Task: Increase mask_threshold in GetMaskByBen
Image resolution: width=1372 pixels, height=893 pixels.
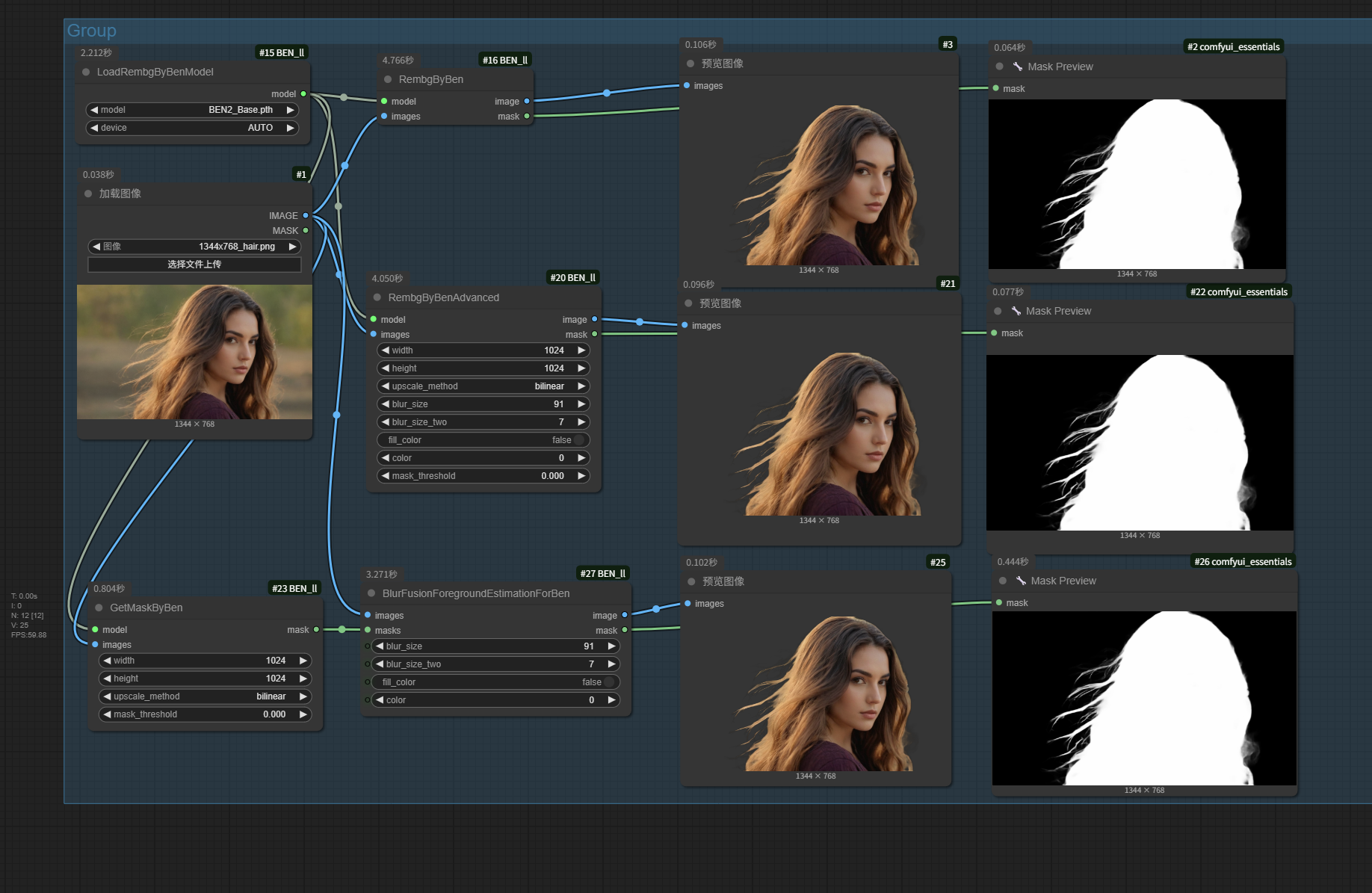Action: click(x=303, y=715)
